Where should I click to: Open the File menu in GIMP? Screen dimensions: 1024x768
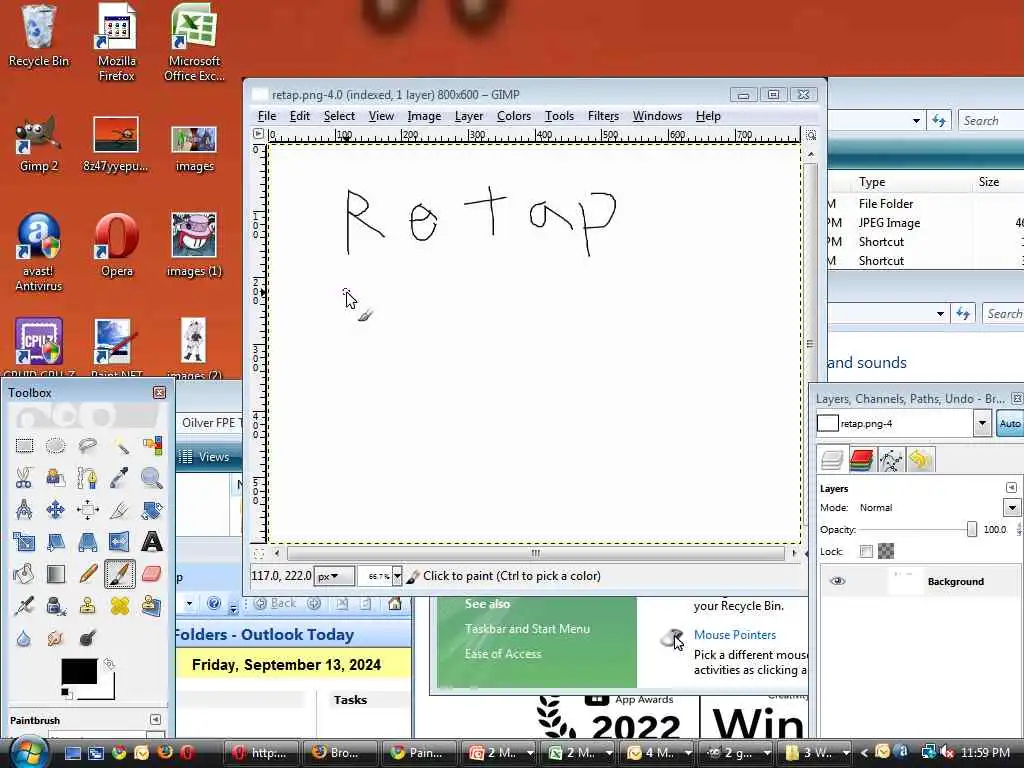(266, 116)
